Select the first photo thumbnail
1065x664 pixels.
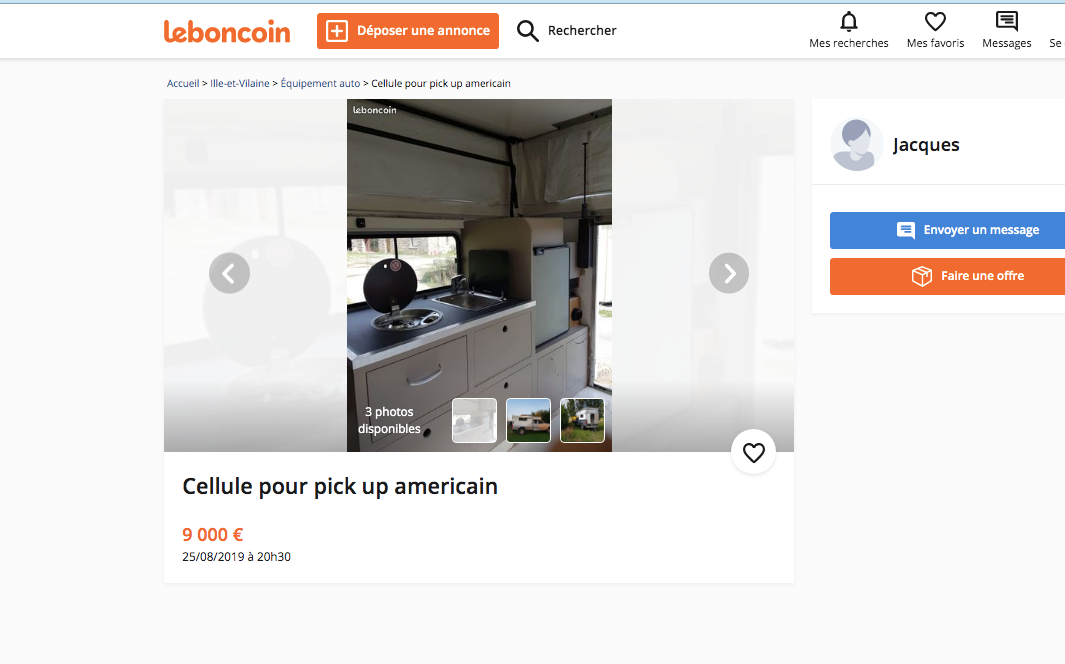click(x=474, y=421)
